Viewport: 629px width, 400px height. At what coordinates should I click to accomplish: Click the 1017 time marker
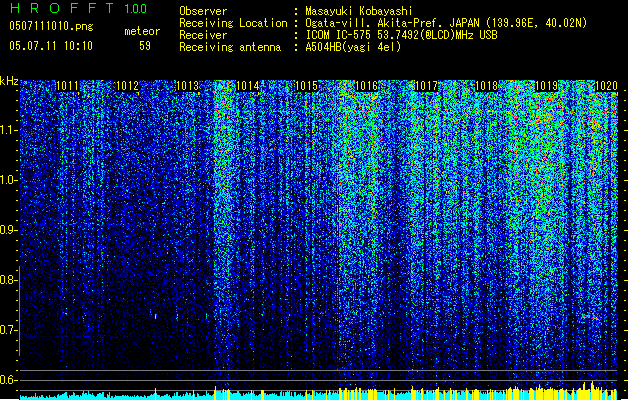coord(426,86)
